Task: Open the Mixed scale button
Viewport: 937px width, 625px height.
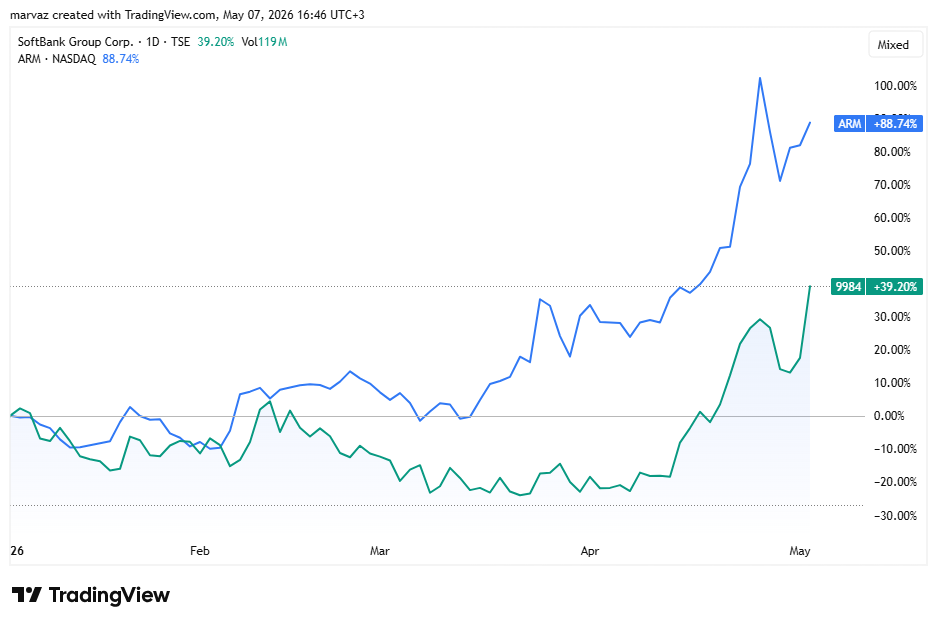Action: pyautogui.click(x=893, y=45)
